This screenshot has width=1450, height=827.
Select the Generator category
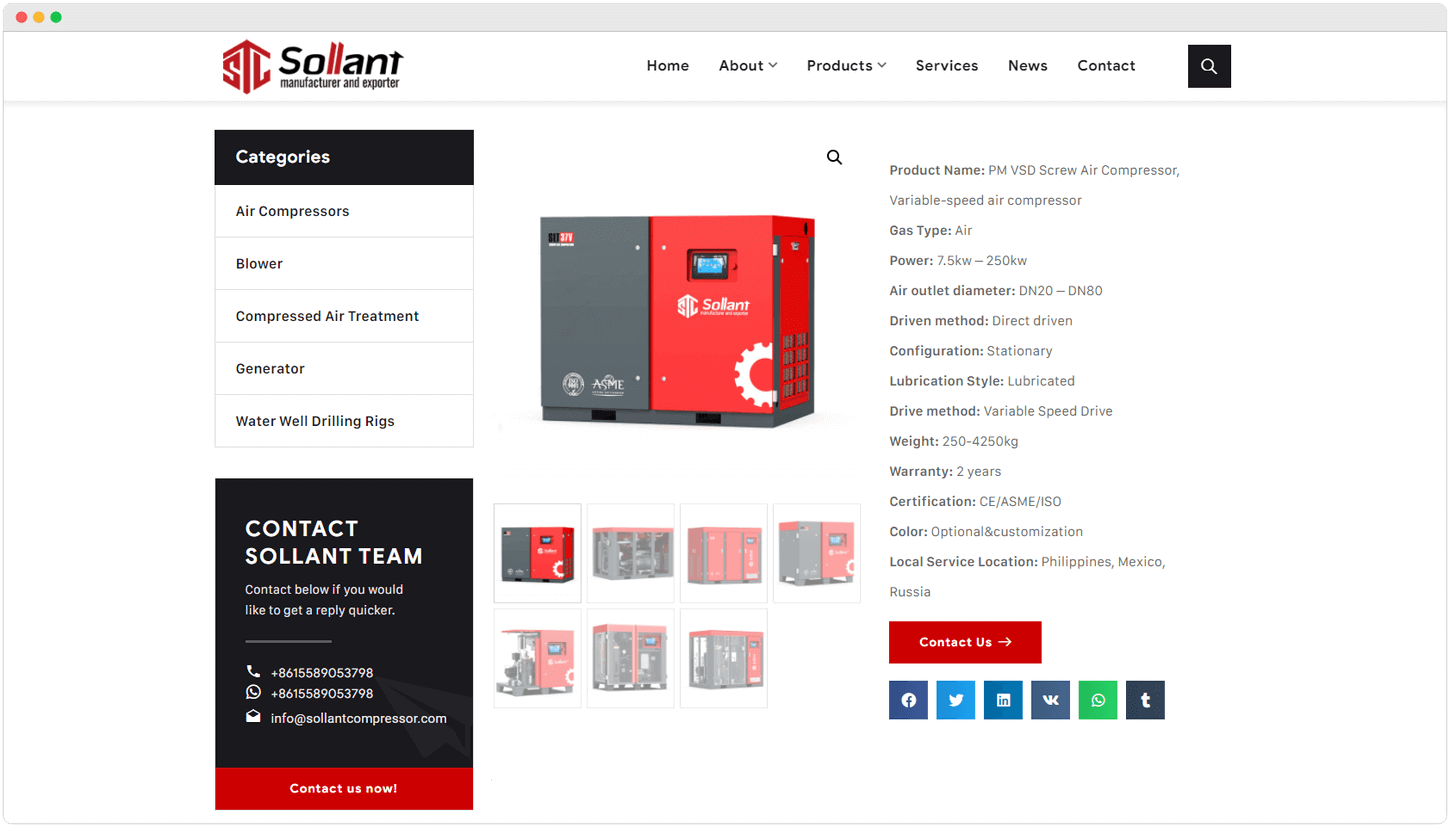344,369
